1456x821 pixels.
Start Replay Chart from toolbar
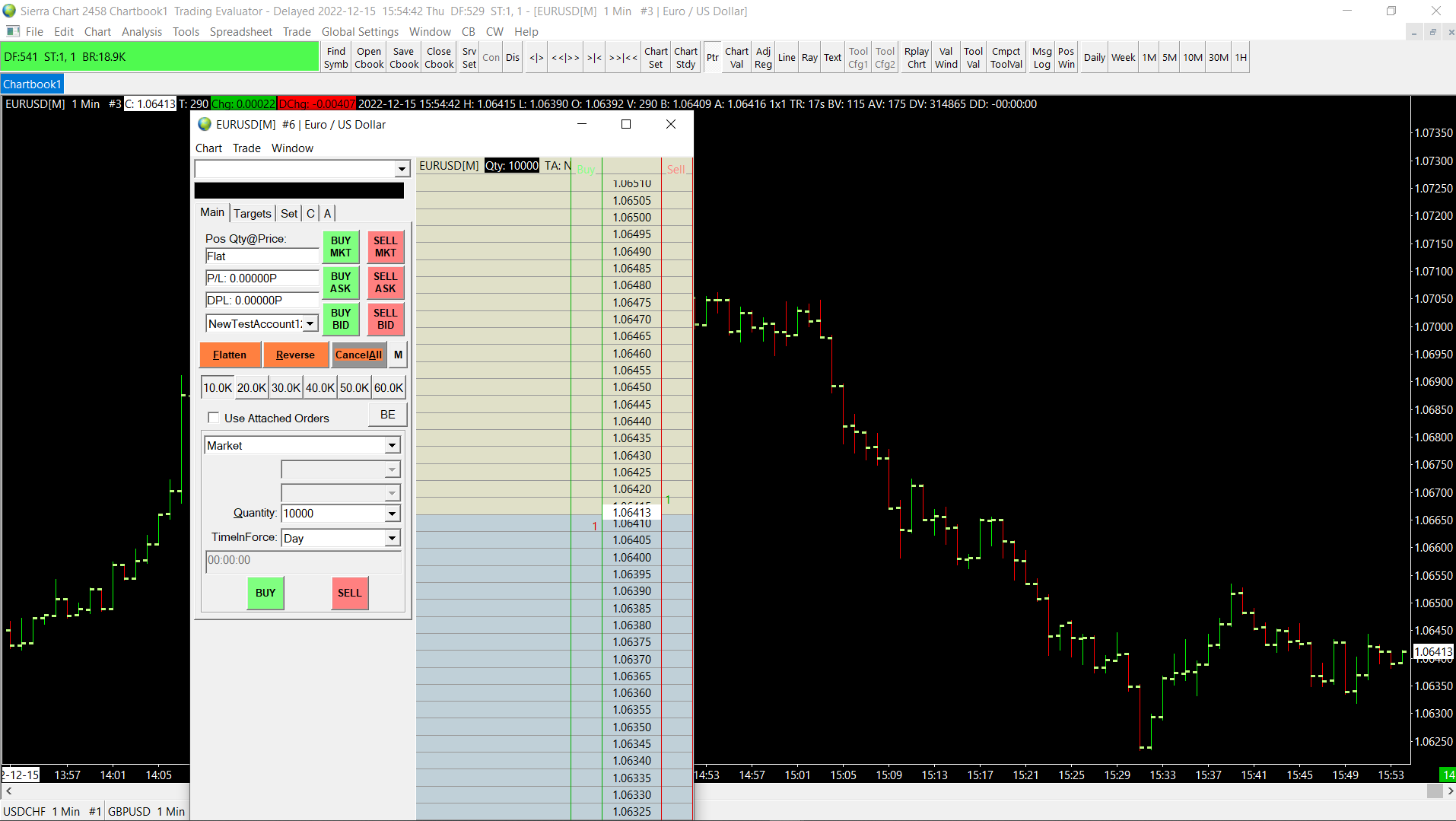pos(917,58)
